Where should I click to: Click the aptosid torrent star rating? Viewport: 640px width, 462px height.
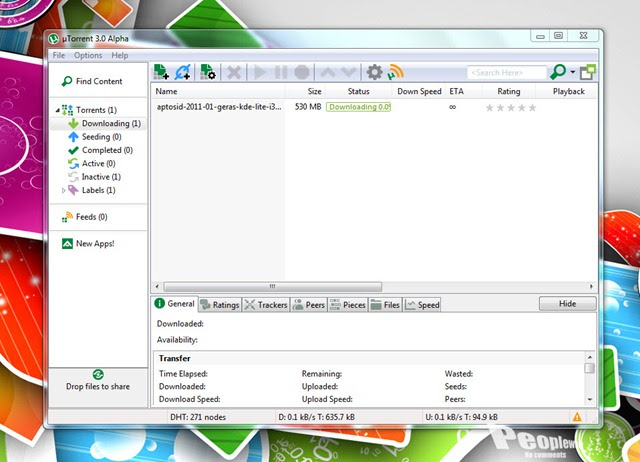tap(511, 108)
